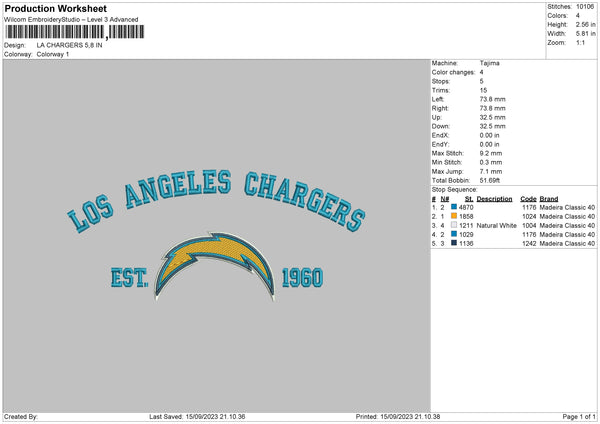Click the lightning bolt logo in preview
Viewport: 600px width, 424px height.
tap(215, 264)
